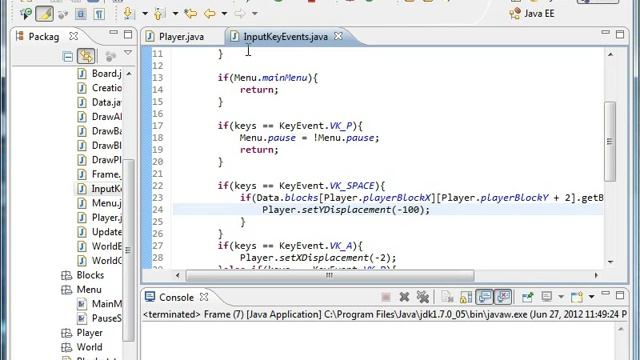Open Player.java file in Package Explorer

(x=100, y=218)
